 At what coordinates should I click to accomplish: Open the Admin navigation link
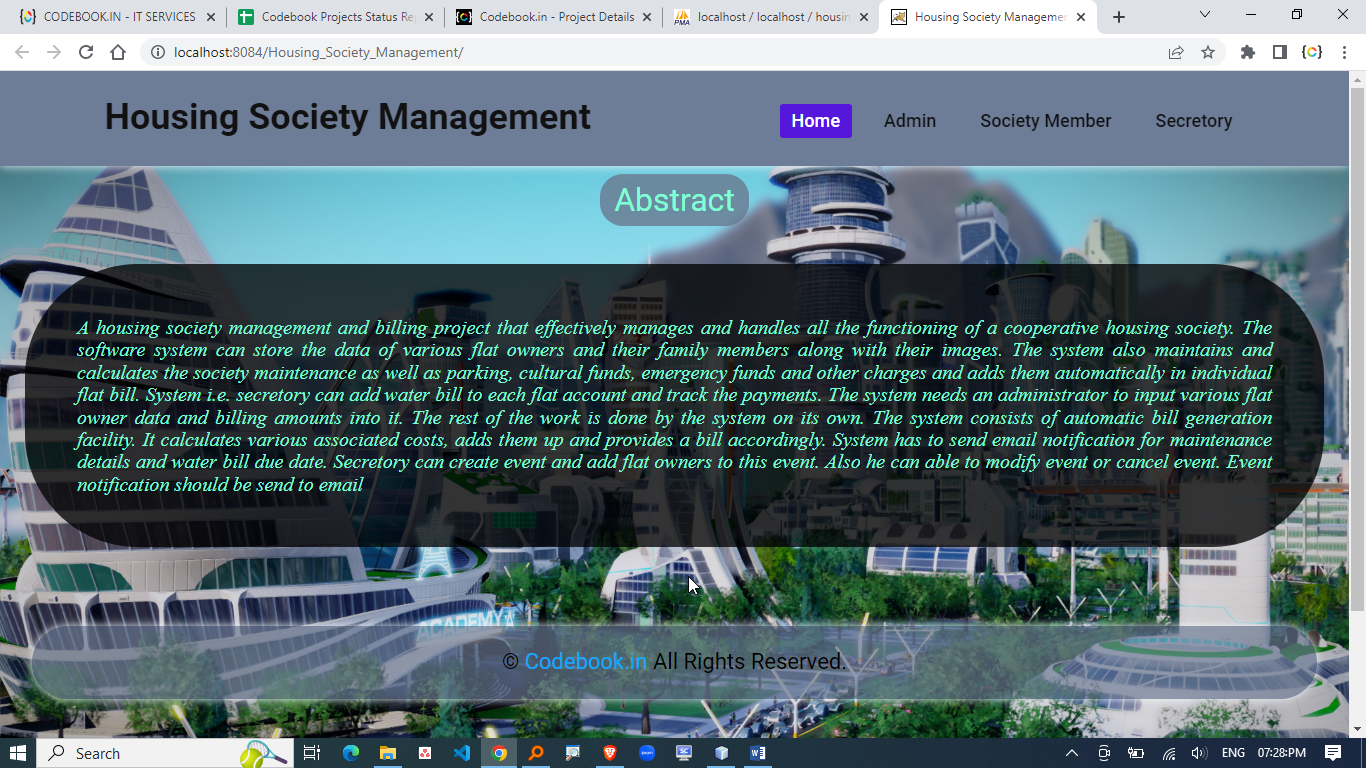click(909, 121)
